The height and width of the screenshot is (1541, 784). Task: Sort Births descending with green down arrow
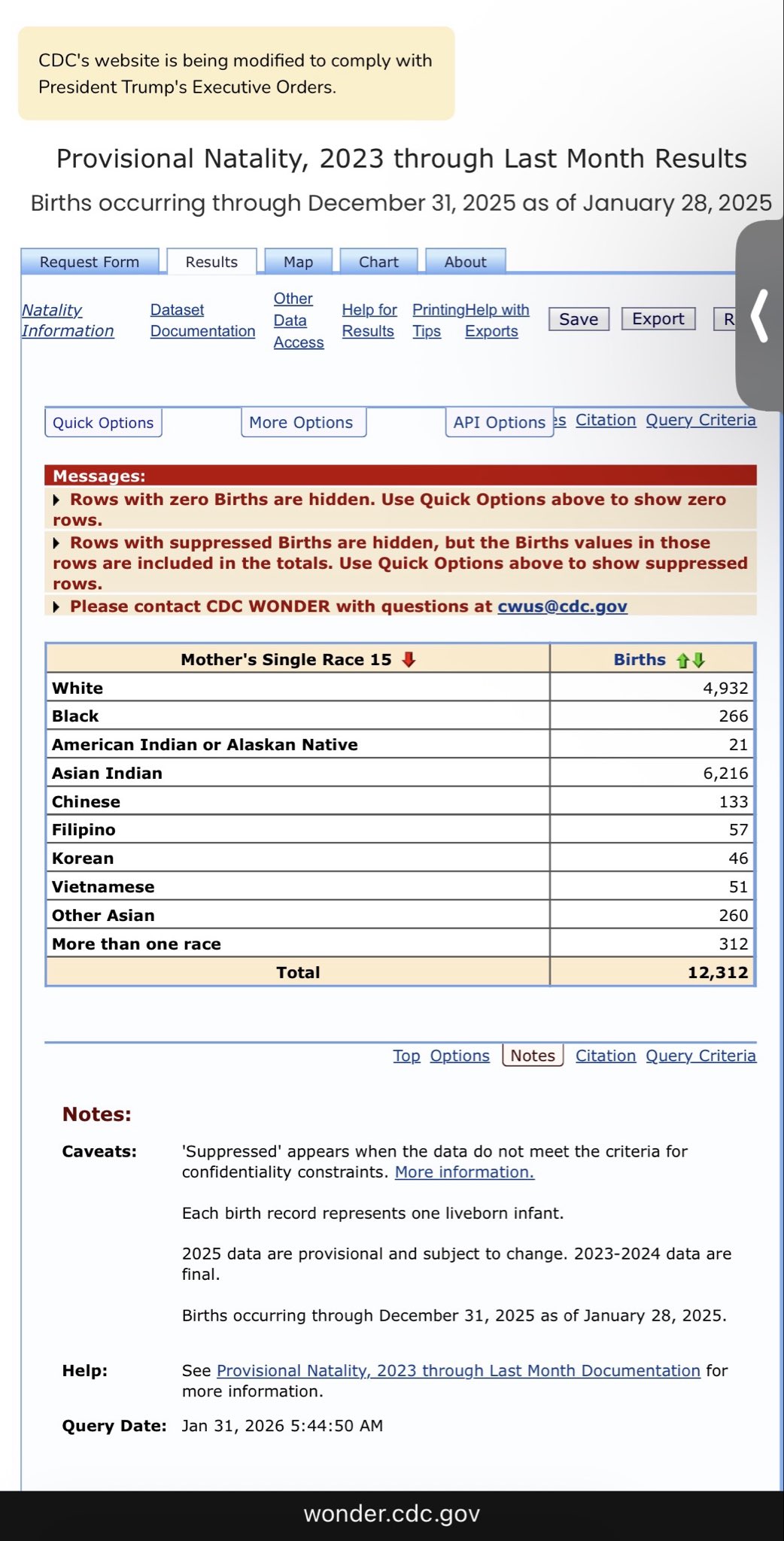click(699, 661)
